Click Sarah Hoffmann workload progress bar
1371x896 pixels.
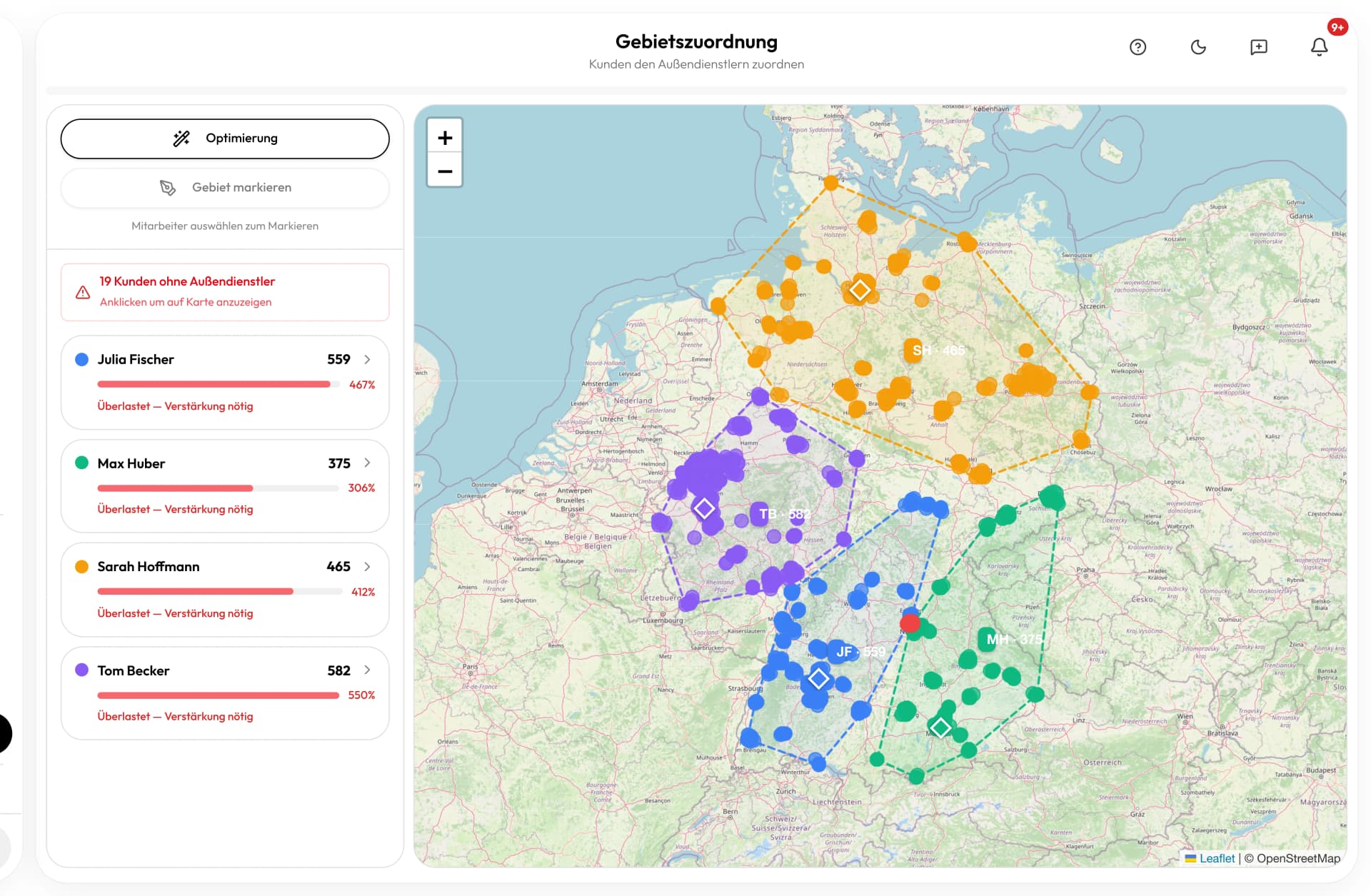click(219, 591)
